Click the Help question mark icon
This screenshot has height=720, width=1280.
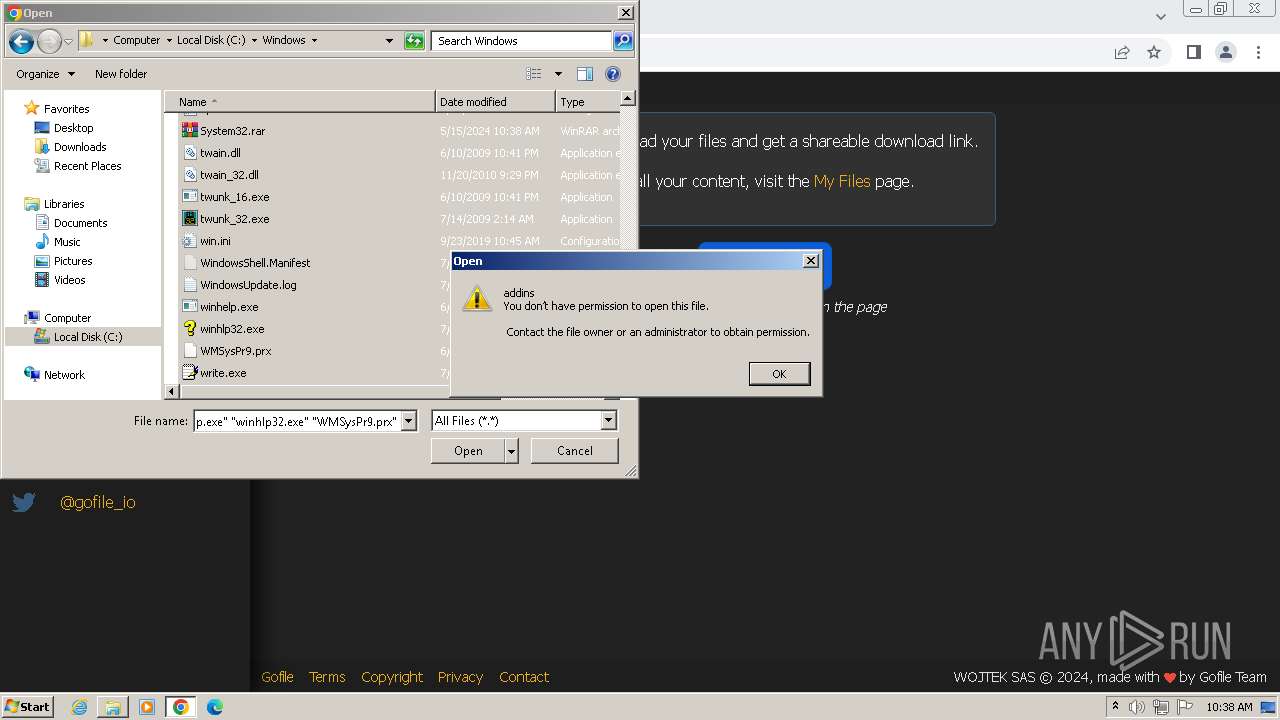tap(613, 74)
